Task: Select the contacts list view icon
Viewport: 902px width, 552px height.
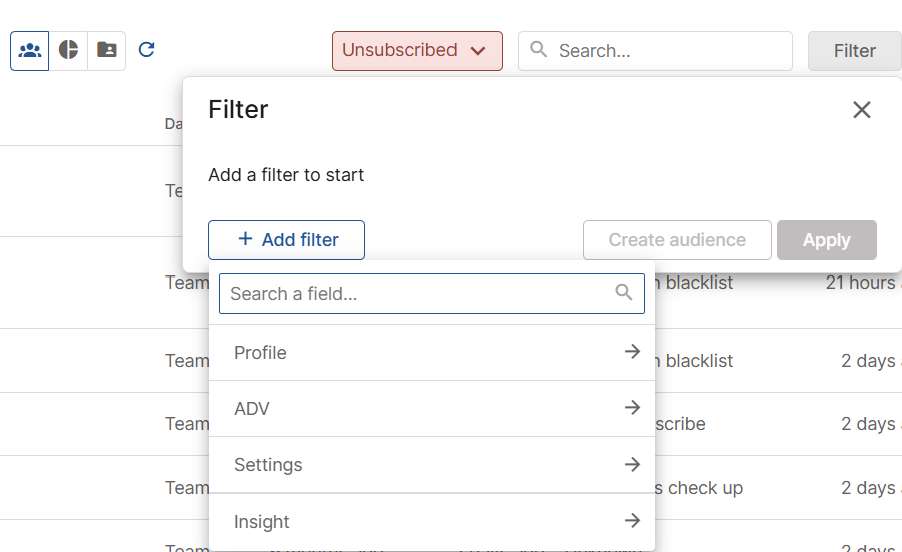Action: pos(30,50)
